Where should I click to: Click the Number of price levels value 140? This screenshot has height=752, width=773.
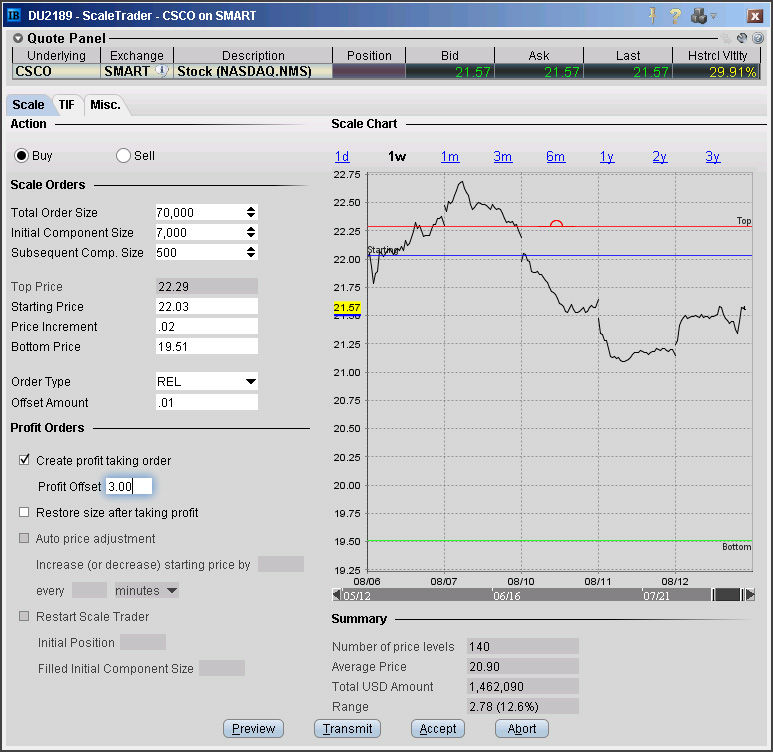tap(523, 646)
